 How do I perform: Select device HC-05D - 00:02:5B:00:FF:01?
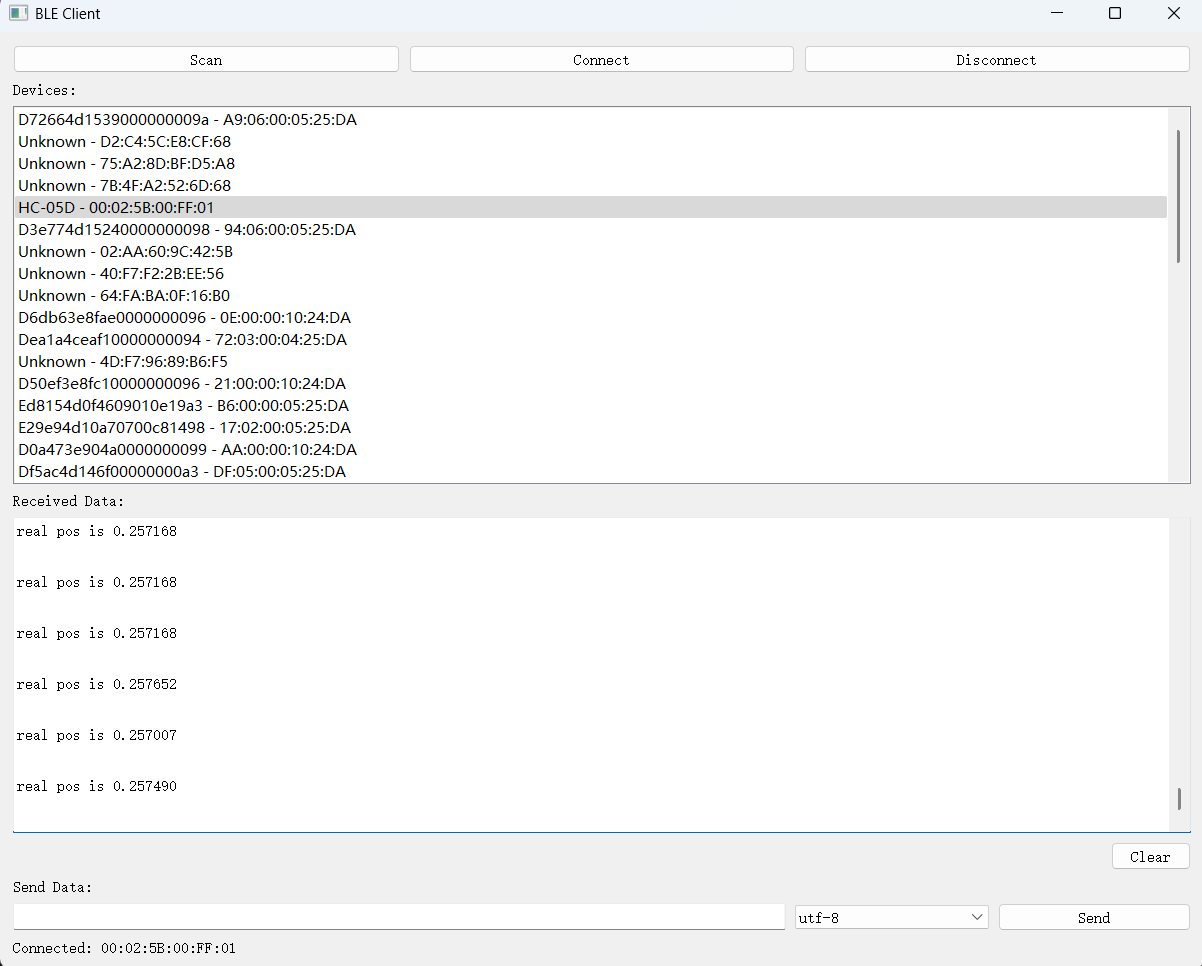pos(592,207)
